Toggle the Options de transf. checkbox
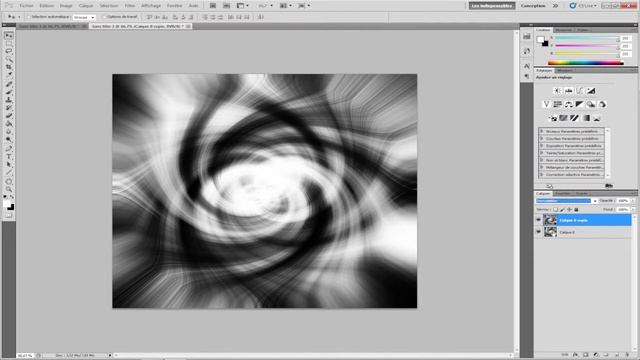This screenshot has width=640, height=360. (104, 17)
